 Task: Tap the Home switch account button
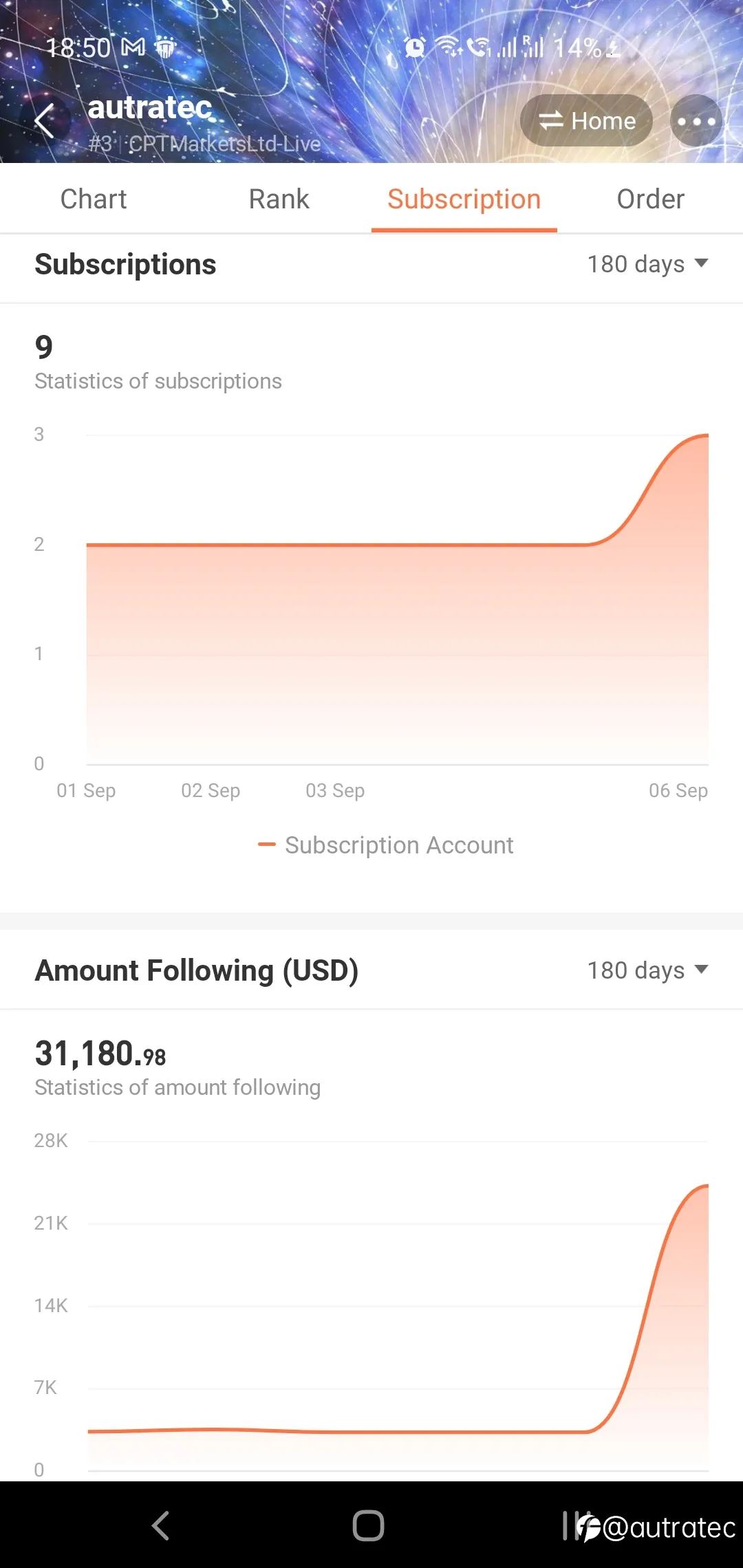coord(586,121)
